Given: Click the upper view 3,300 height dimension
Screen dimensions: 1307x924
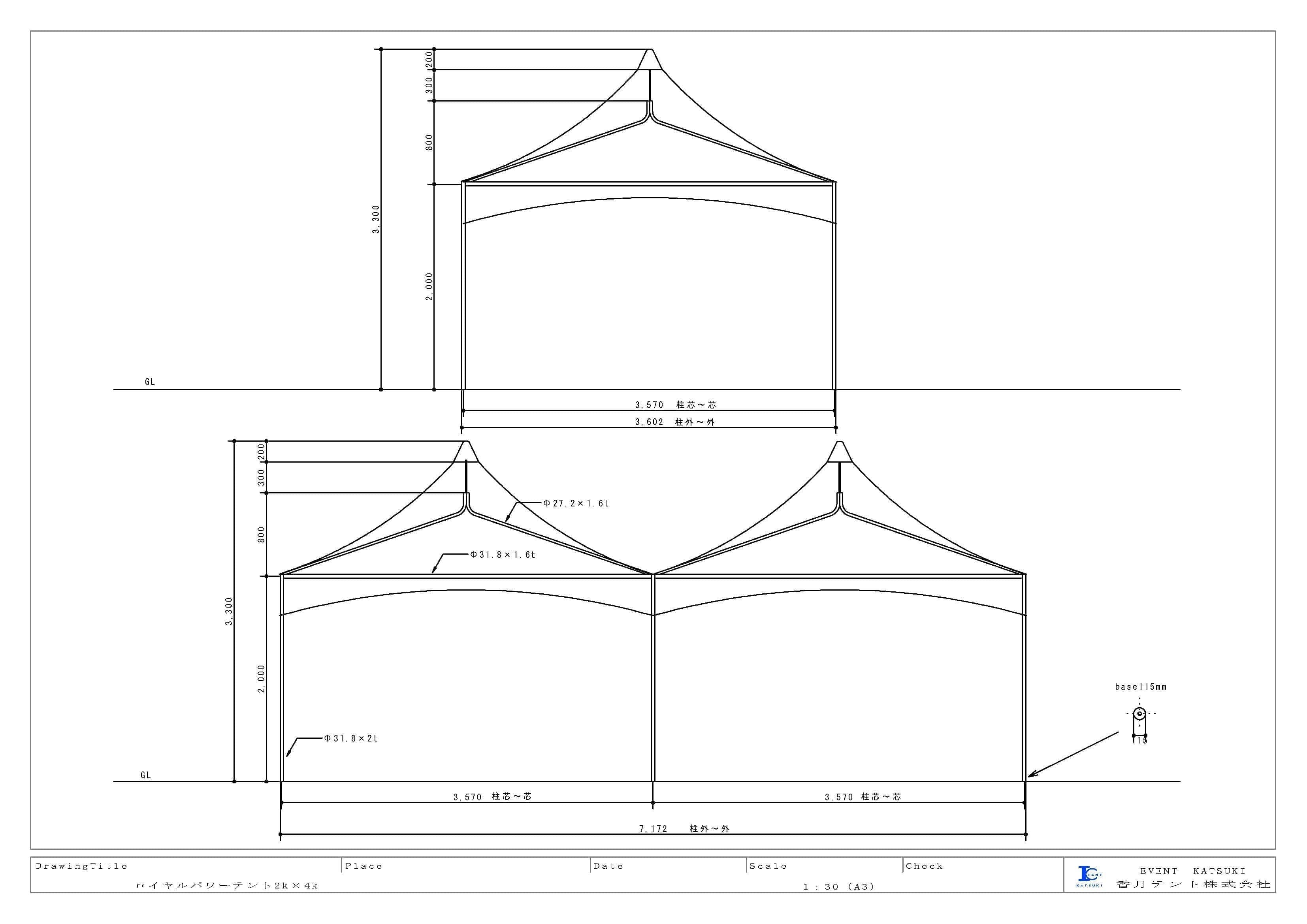Looking at the screenshot, I should tap(376, 219).
